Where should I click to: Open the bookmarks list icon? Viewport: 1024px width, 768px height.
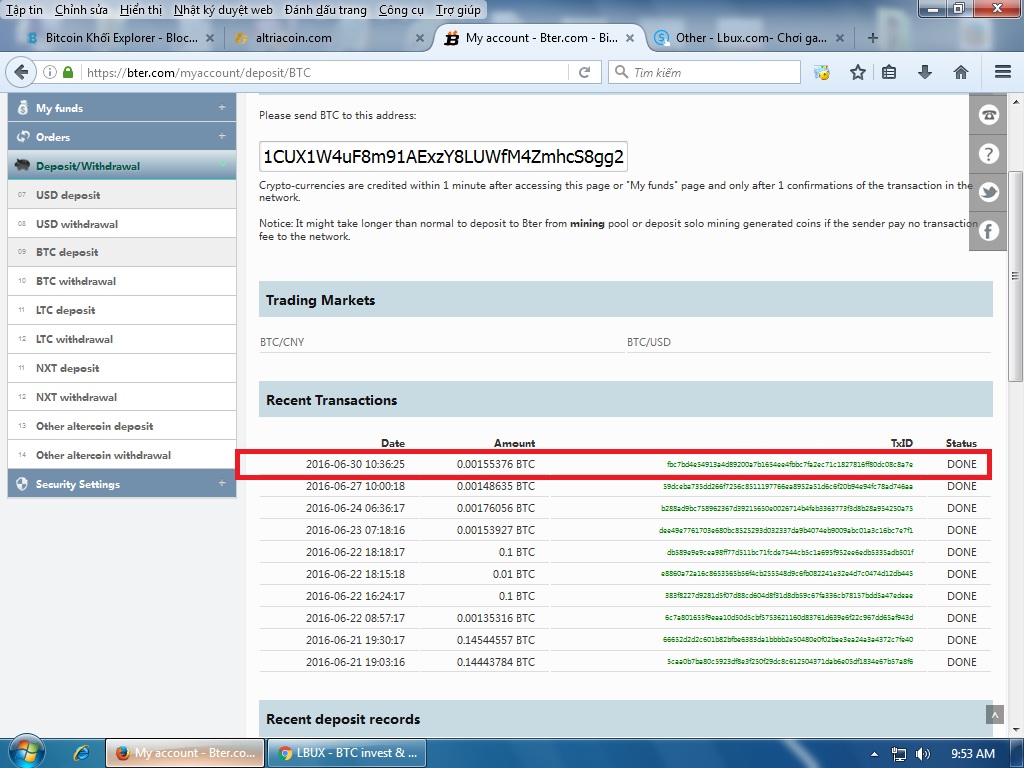(x=889, y=72)
